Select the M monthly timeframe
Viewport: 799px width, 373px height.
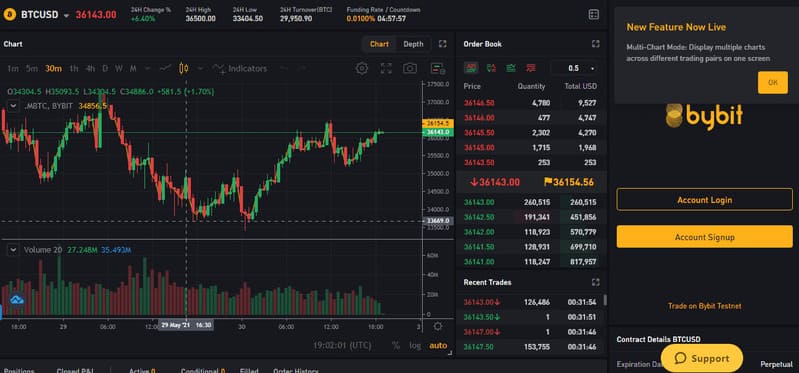[x=133, y=69]
